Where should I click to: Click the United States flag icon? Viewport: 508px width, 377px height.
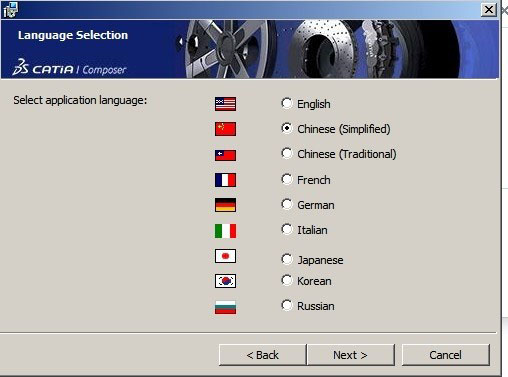coord(225,104)
